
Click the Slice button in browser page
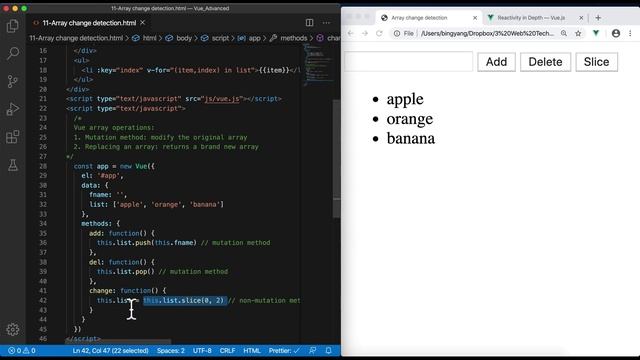tap(596, 62)
